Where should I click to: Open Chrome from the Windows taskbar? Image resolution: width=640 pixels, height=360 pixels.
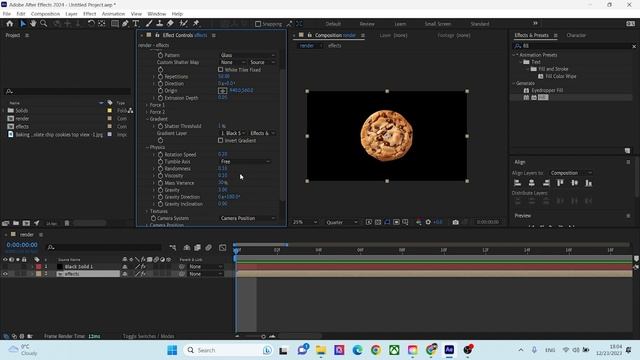[x=376, y=350]
